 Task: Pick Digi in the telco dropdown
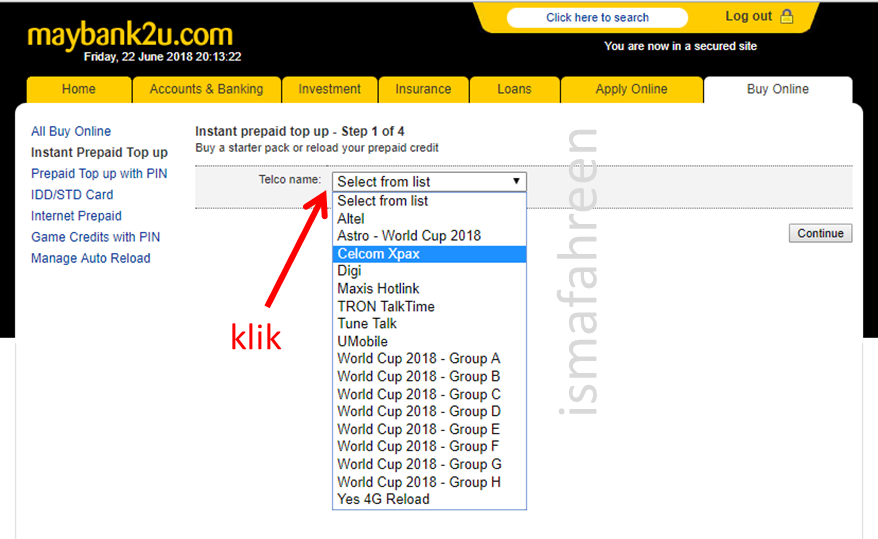(x=429, y=271)
